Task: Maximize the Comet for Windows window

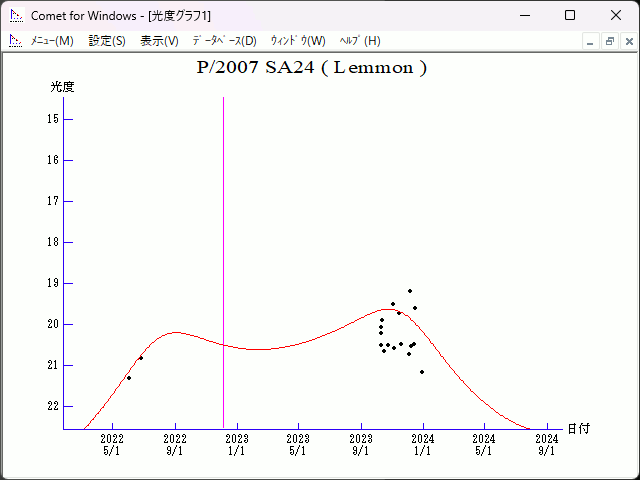Action: pos(570,16)
